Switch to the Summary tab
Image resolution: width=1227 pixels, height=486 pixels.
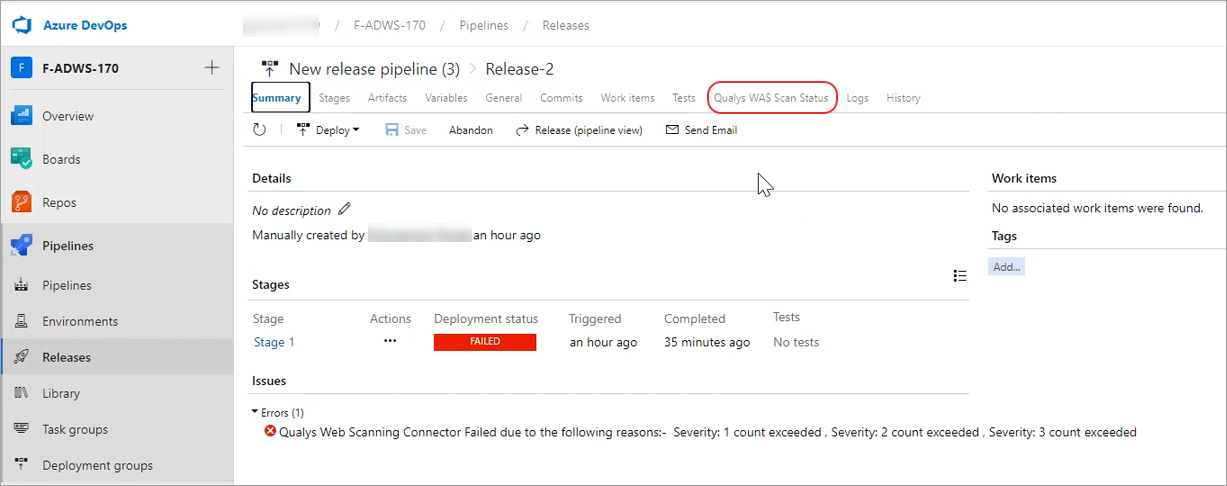pos(280,97)
